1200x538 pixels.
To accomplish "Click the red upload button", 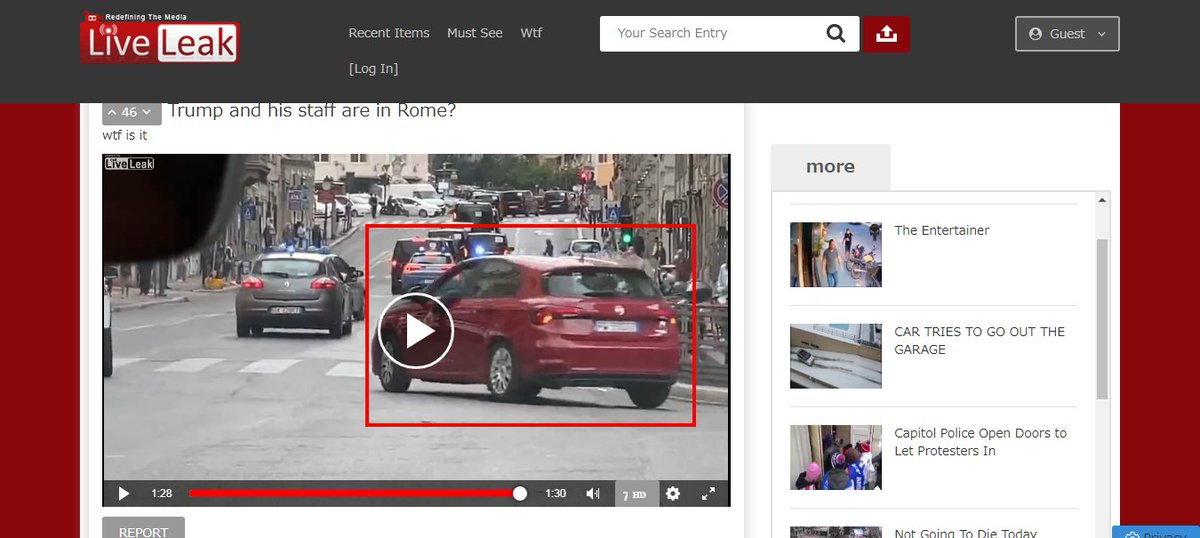I will (886, 33).
